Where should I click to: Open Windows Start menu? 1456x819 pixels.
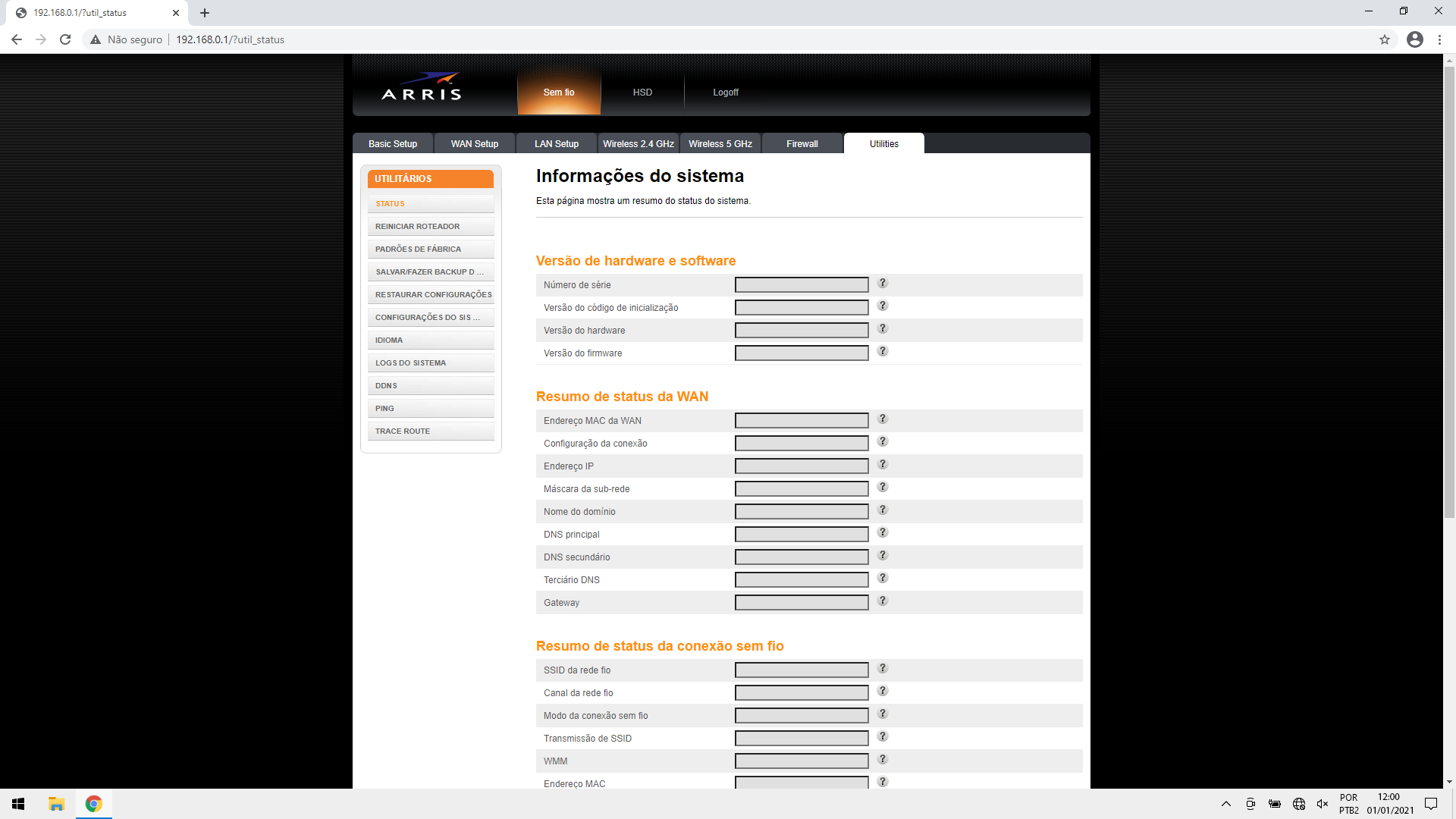coord(18,804)
